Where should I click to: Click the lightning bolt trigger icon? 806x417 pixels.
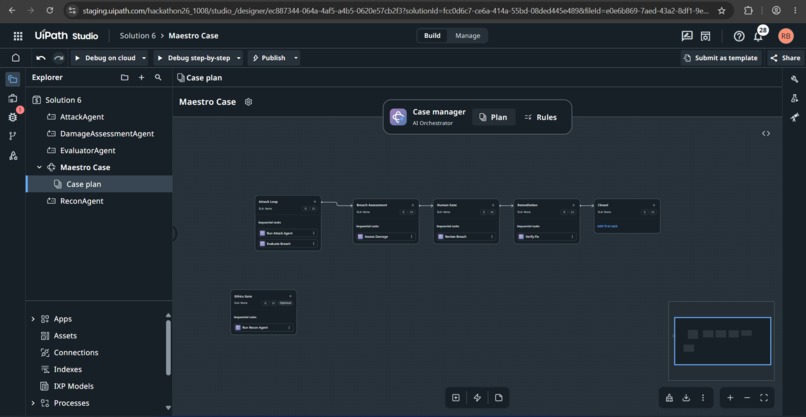477,397
